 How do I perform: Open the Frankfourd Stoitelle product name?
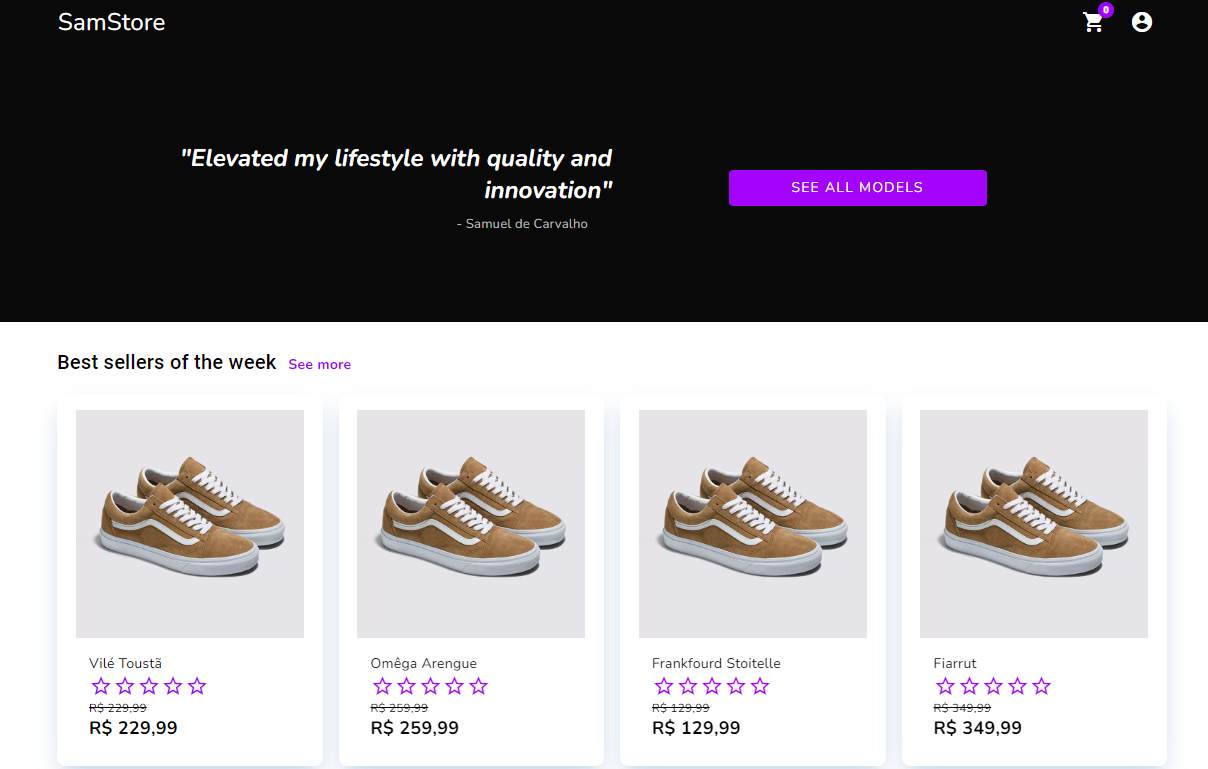716,663
